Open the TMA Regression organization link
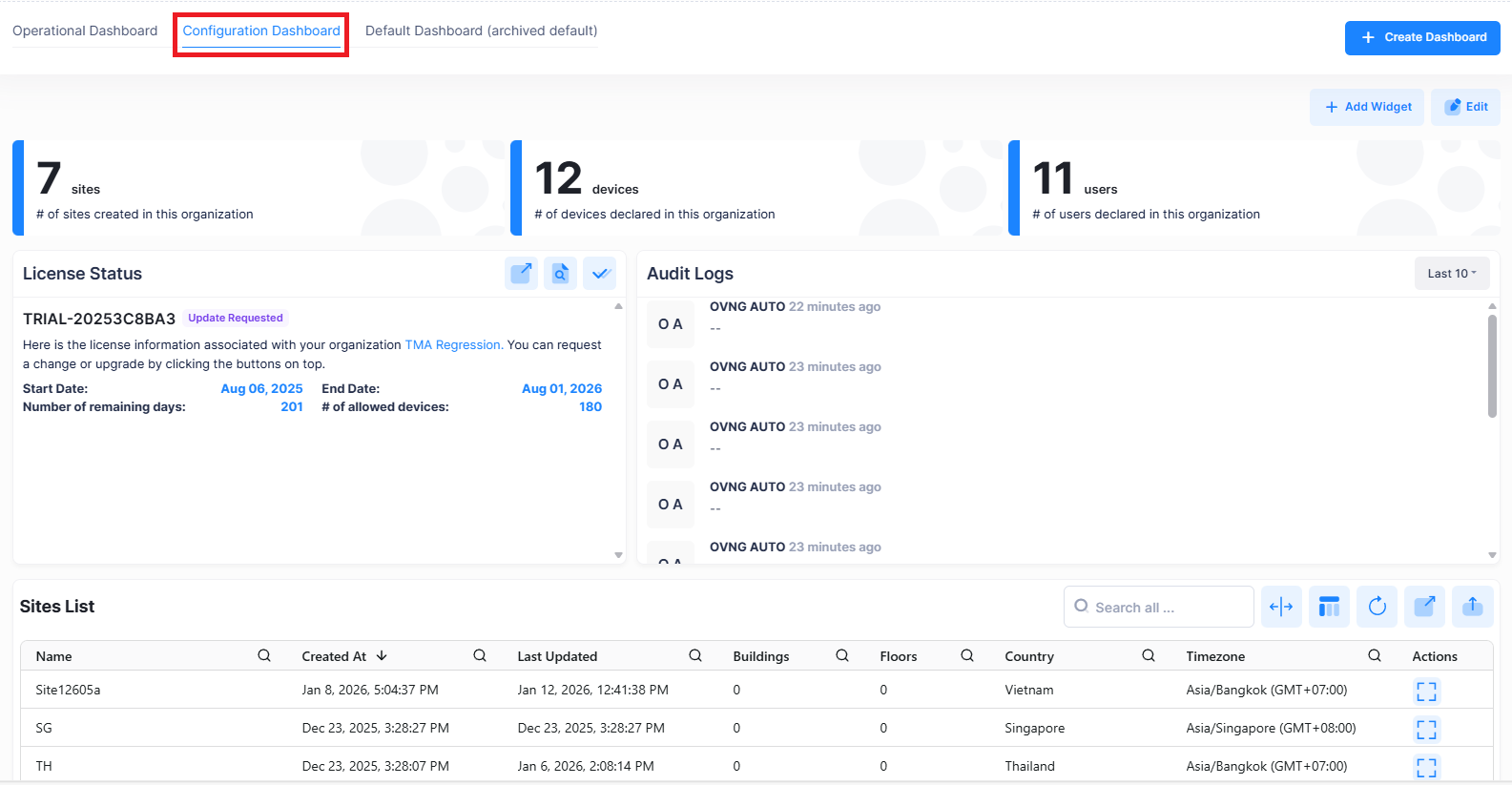Viewport: 1512px width, 785px height. tap(453, 345)
